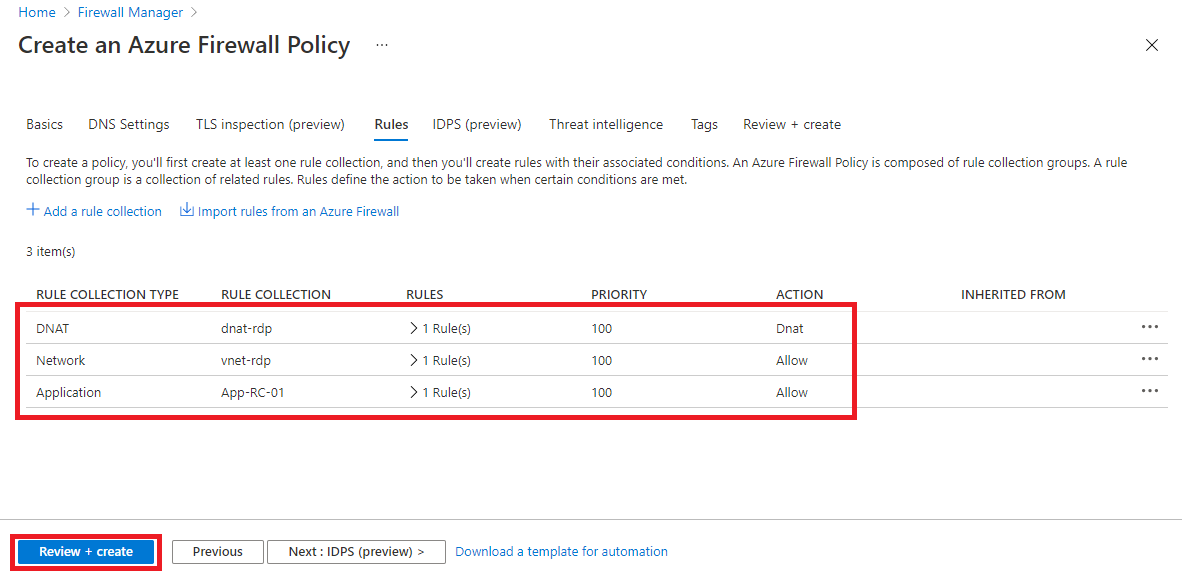Click the priority 100 in the DNAT row
1182x574 pixels.
(x=602, y=329)
